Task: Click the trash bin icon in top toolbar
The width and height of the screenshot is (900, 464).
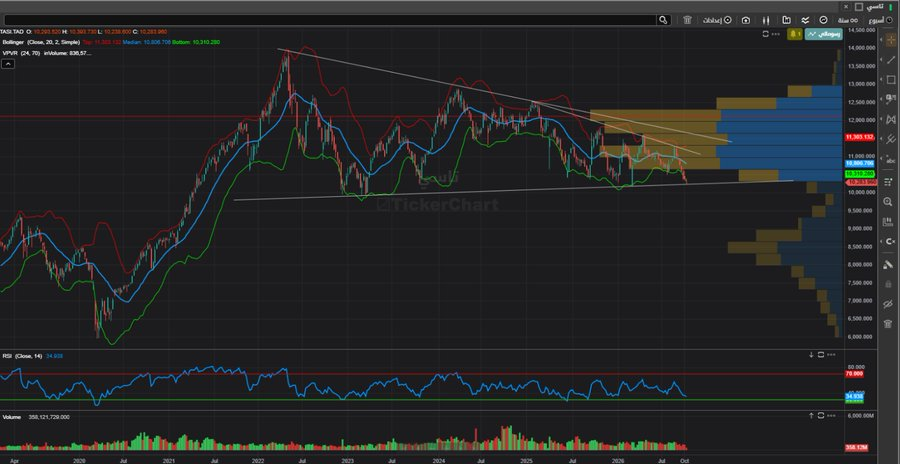Action: click(x=687, y=20)
